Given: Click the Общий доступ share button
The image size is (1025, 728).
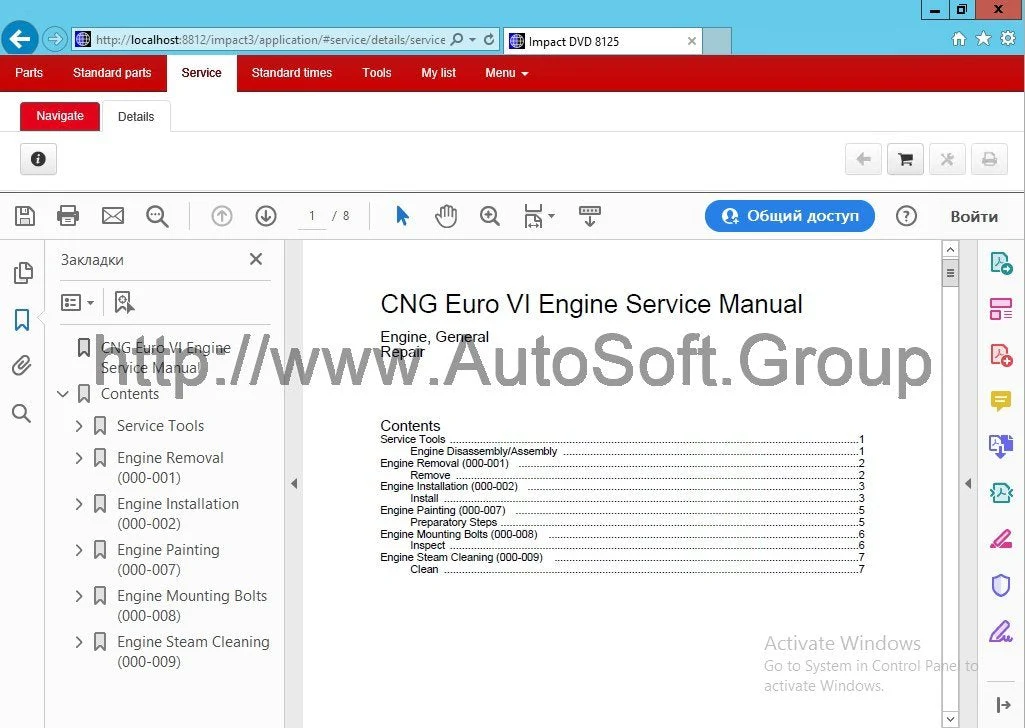Looking at the screenshot, I should click(789, 215).
